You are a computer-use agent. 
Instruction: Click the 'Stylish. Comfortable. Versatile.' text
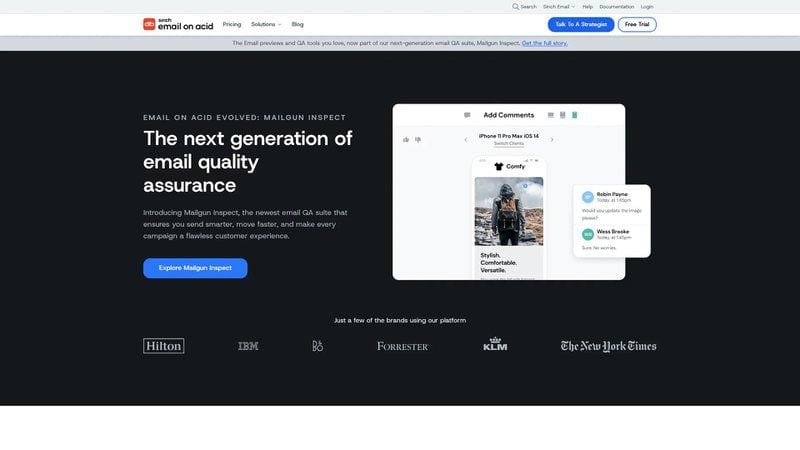tap(498, 263)
